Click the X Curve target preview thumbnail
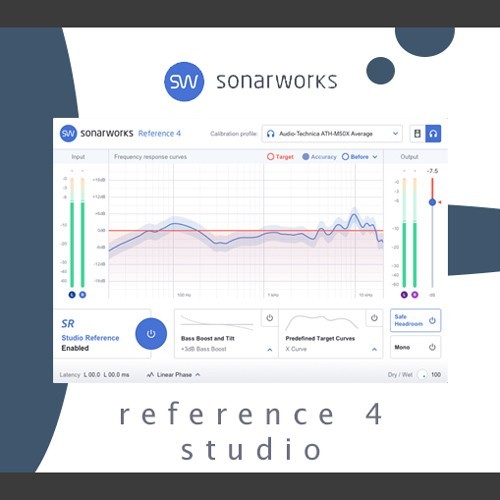This screenshot has width=500, height=500. point(321,322)
